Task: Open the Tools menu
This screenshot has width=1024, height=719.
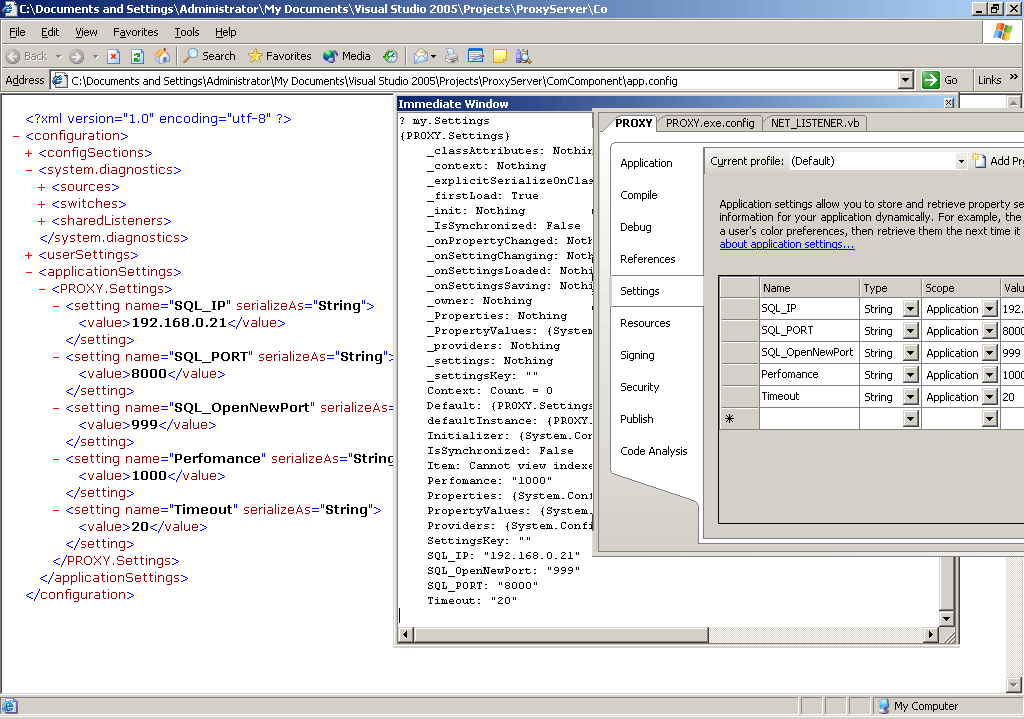Action: tap(187, 32)
